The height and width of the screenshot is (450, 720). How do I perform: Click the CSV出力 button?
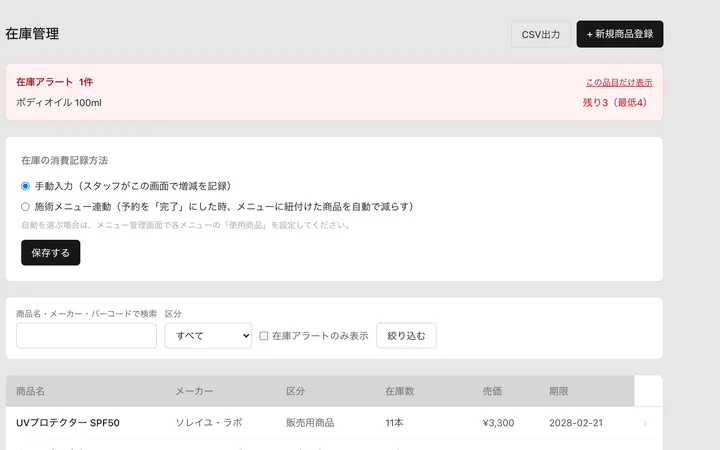[x=541, y=34]
